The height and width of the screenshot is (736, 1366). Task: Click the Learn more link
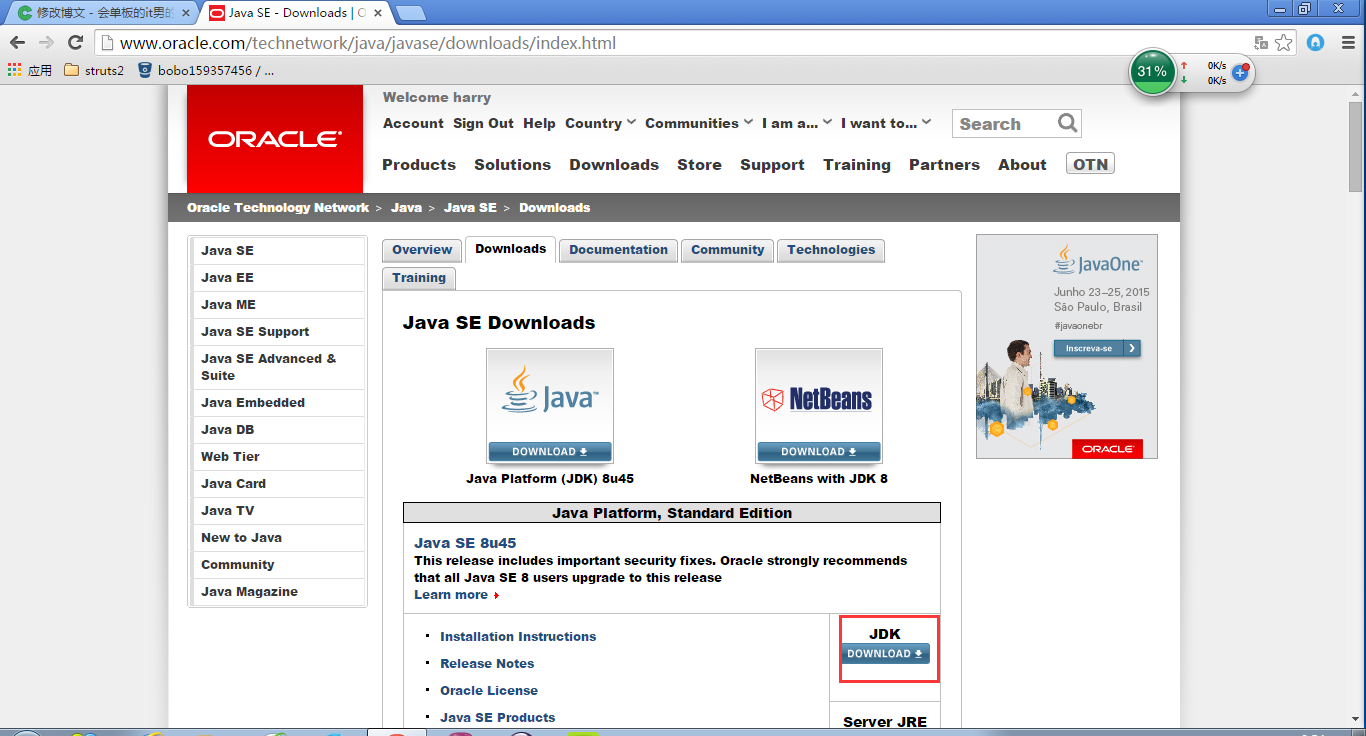(x=456, y=595)
